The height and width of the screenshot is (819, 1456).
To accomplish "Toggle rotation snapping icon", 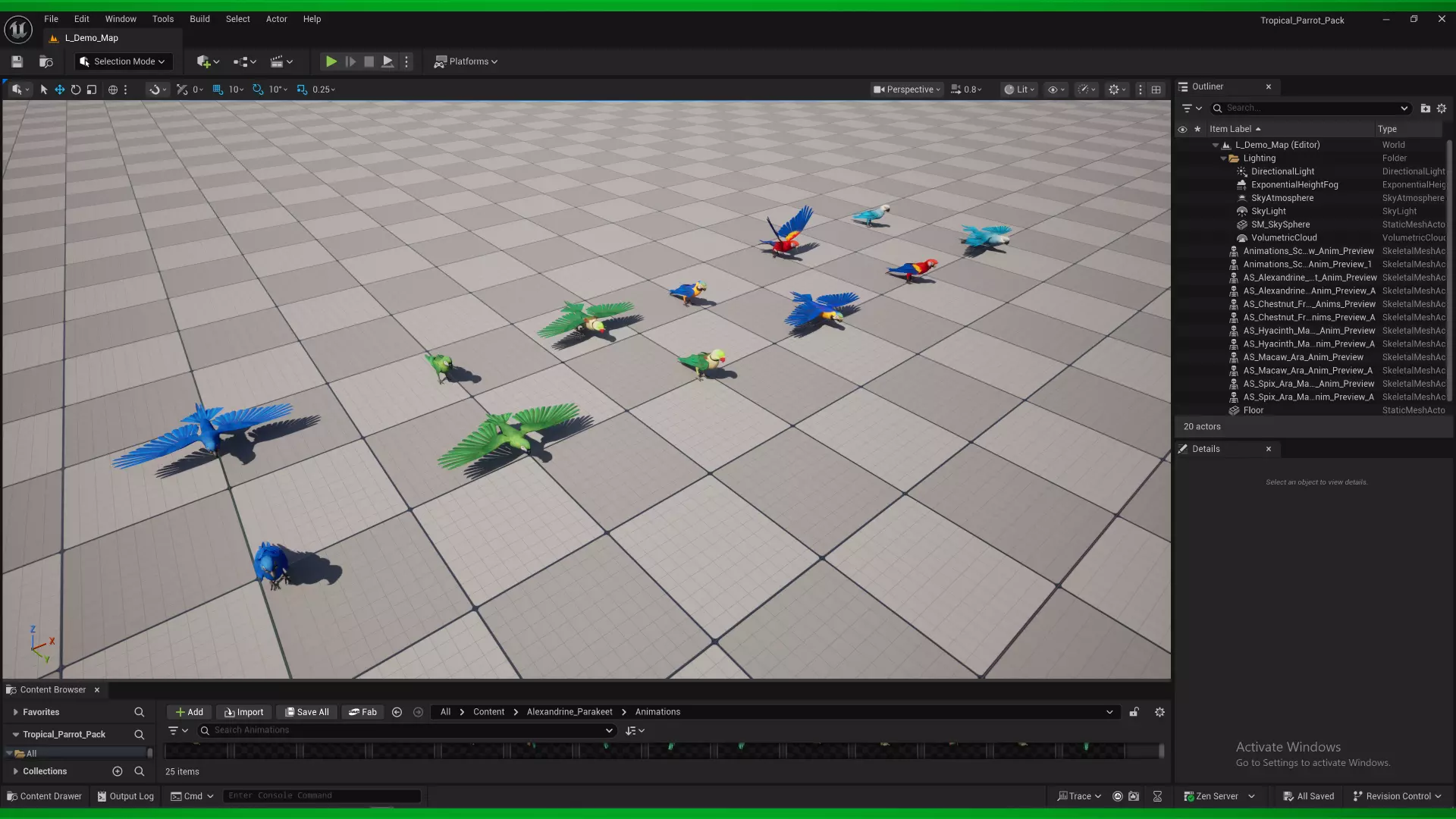I will 258,89.
